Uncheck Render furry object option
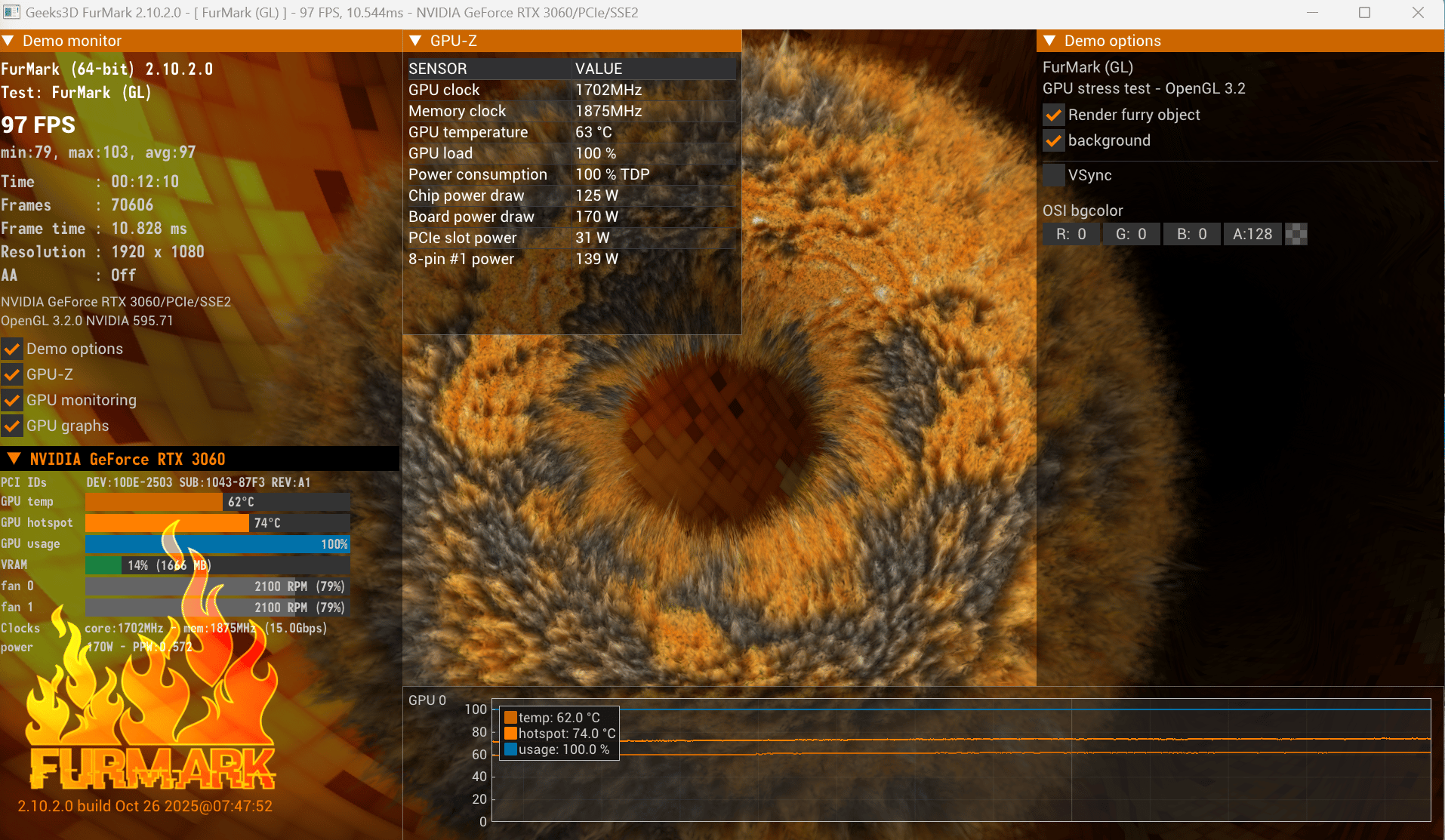The width and height of the screenshot is (1445, 840). point(1054,115)
